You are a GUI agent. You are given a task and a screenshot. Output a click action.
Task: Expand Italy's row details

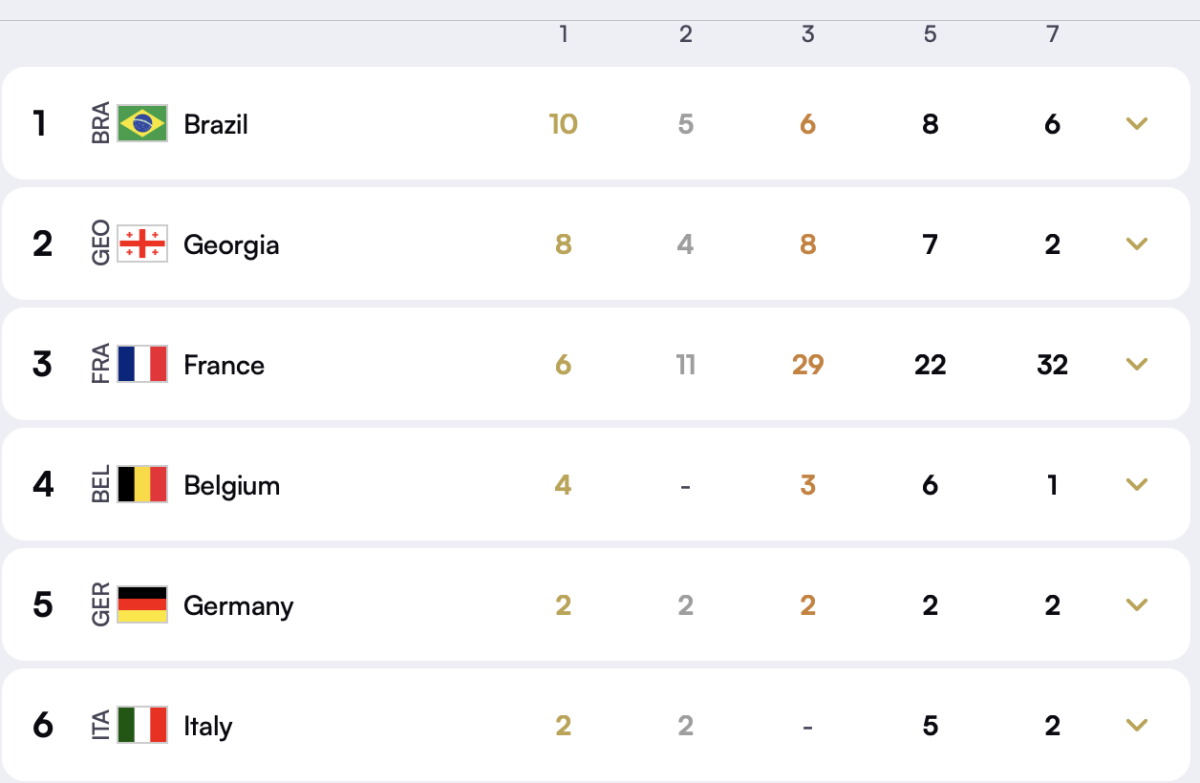[x=1136, y=725]
